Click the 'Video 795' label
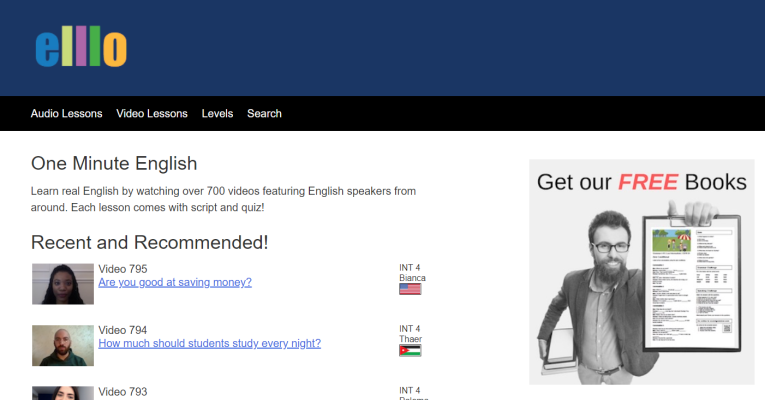 [x=123, y=269]
